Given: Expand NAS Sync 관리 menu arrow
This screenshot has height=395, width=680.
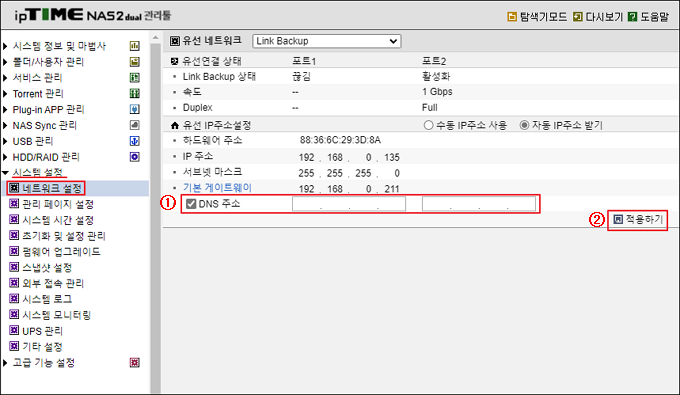Looking at the screenshot, I should tap(5, 125).
